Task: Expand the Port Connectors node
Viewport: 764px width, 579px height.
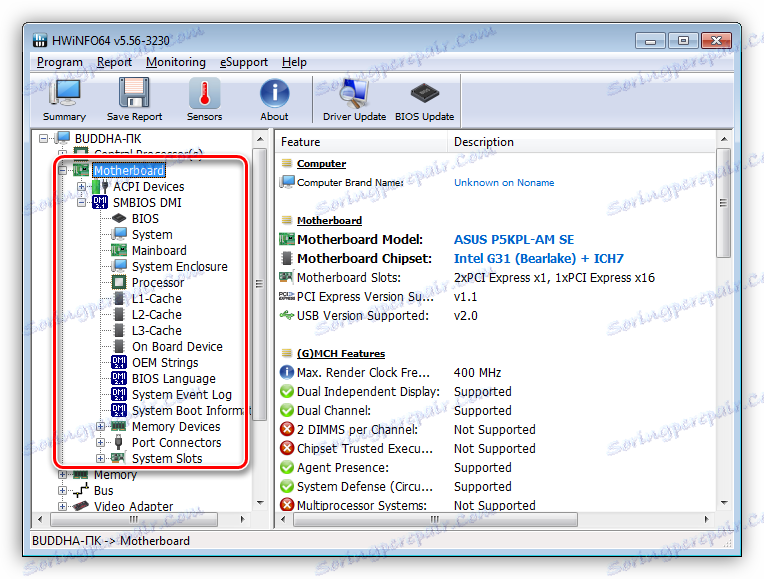Action: click(100, 443)
